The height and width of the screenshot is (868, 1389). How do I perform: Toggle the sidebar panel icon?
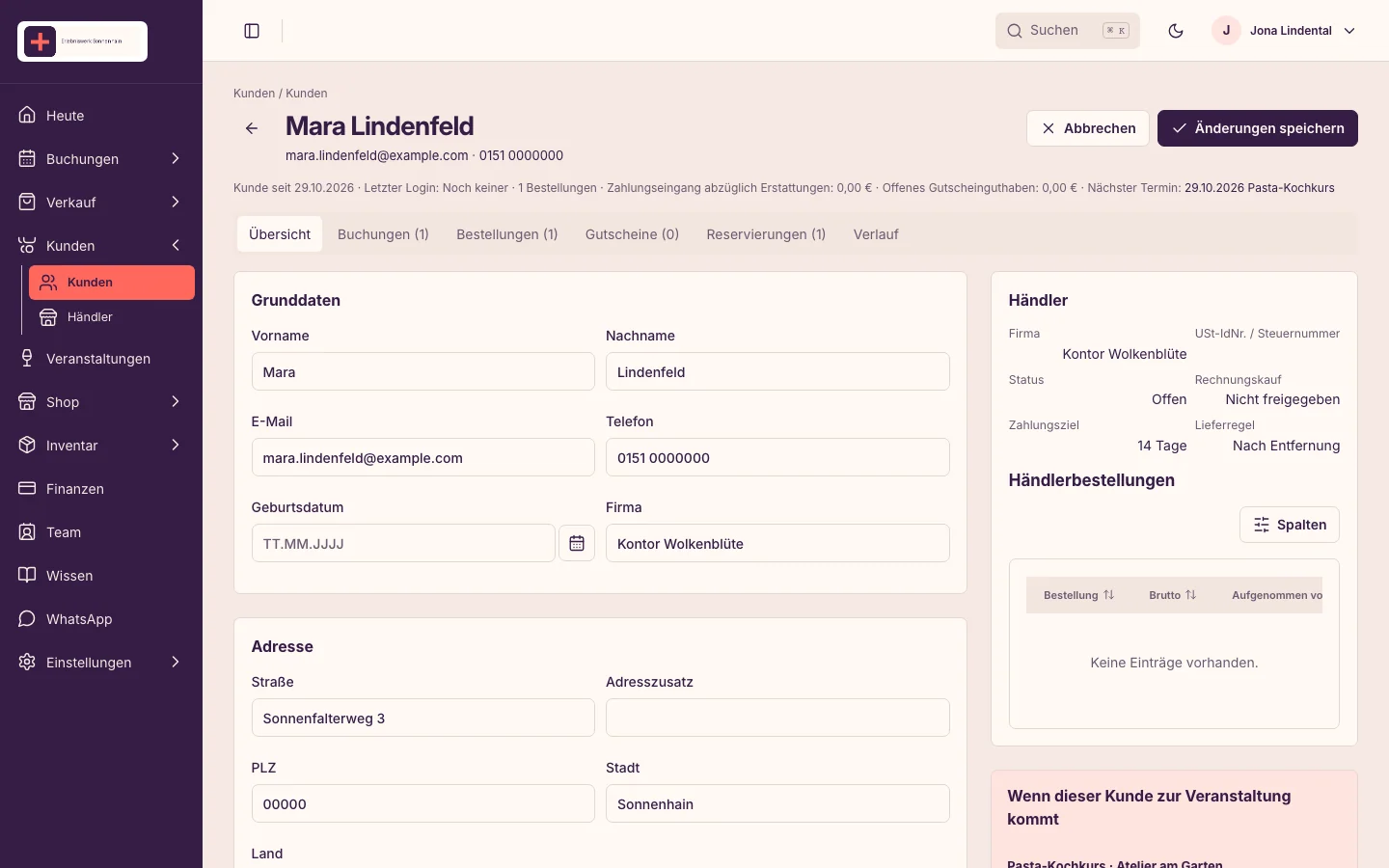(x=252, y=31)
